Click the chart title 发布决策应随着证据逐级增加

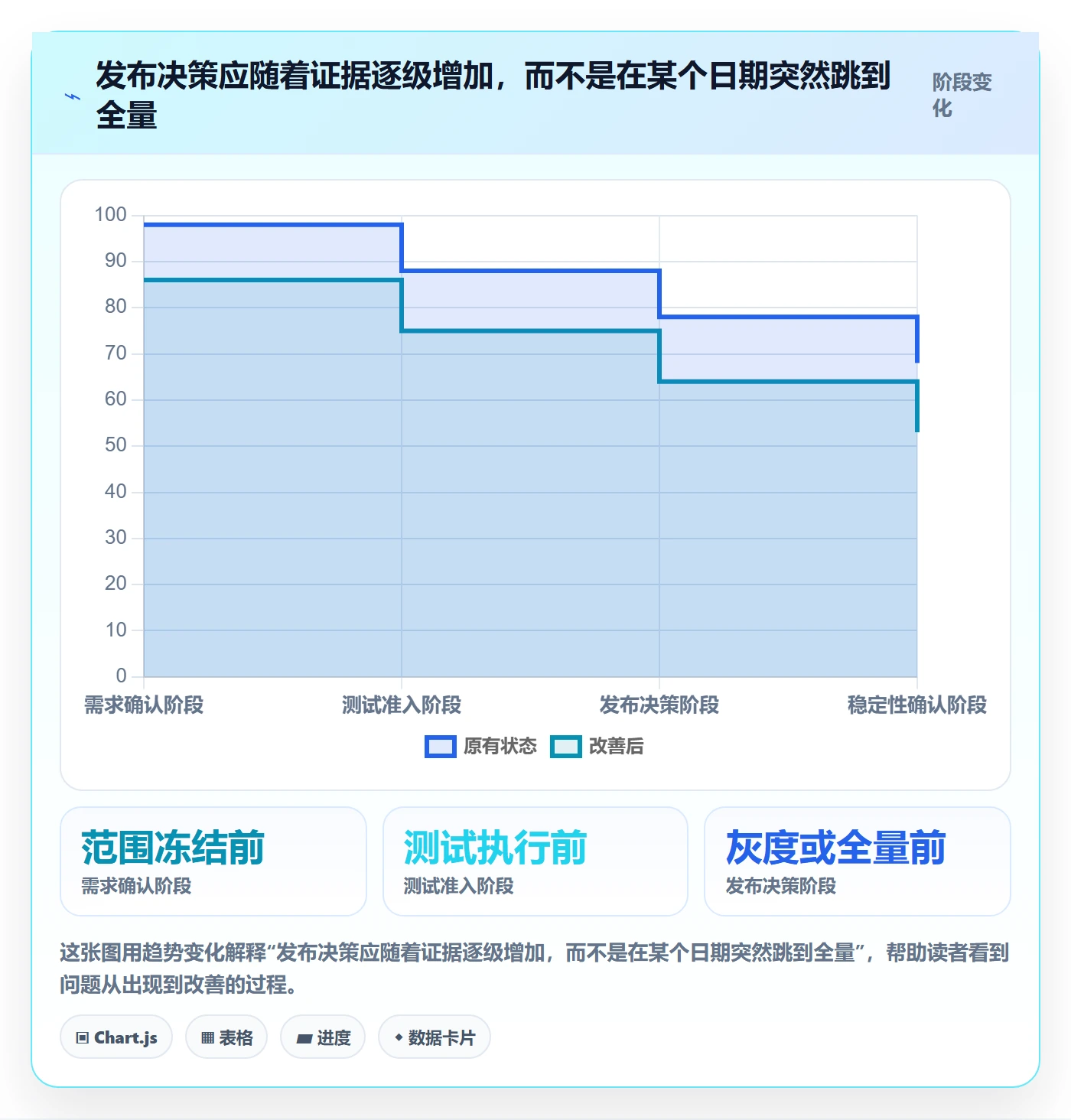(493, 96)
